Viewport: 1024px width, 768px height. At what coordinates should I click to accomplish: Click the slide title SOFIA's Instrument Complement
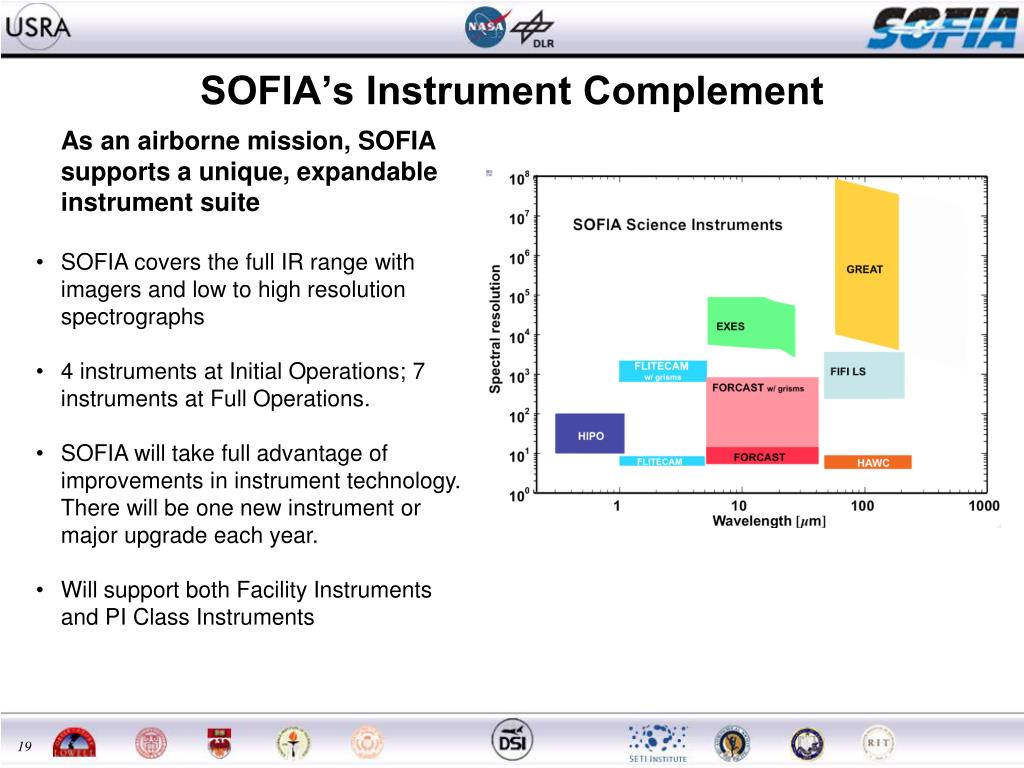[511, 90]
